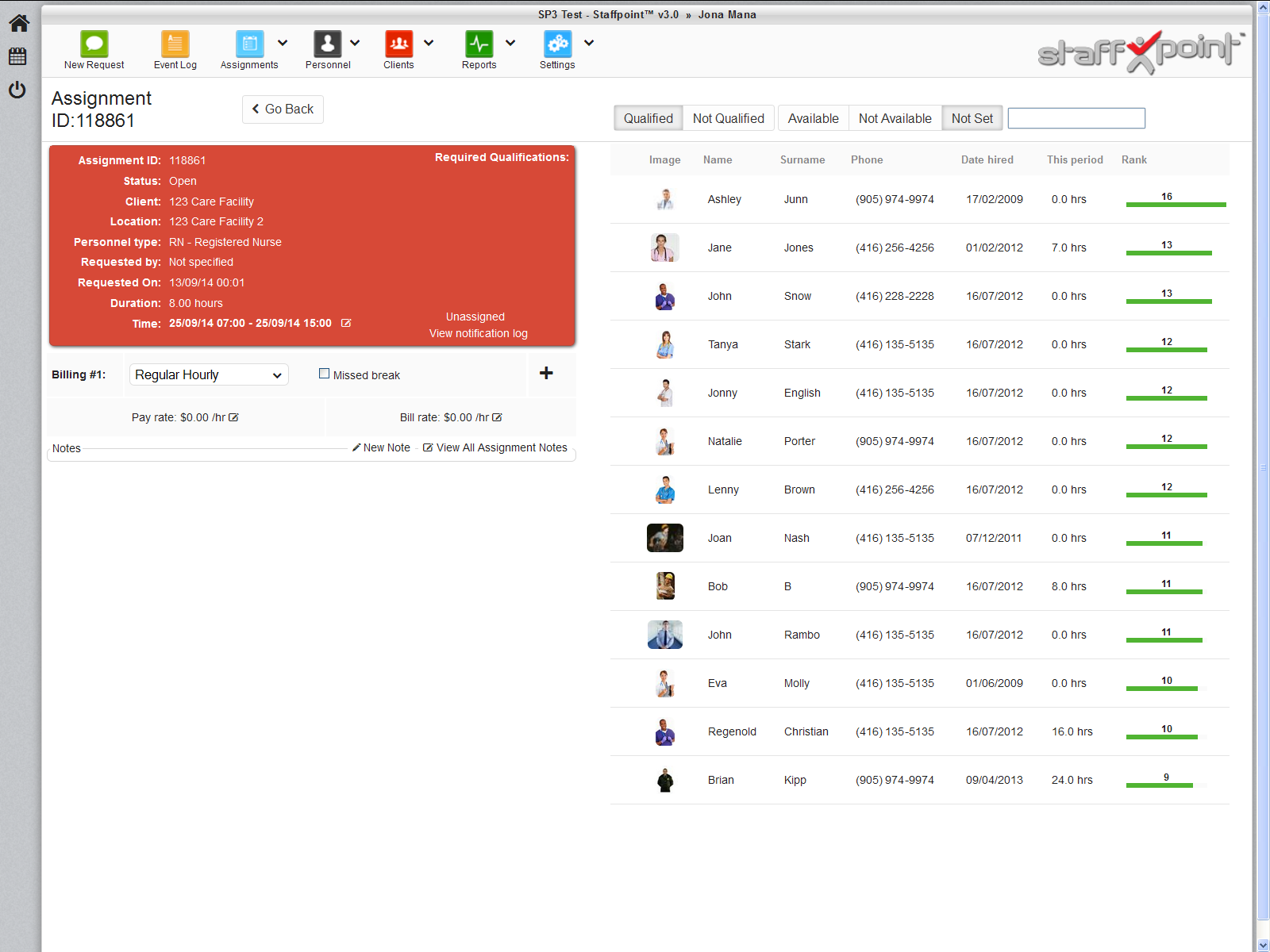1270x952 pixels.
Task: Switch to the Qualified tab
Action: 648,117
